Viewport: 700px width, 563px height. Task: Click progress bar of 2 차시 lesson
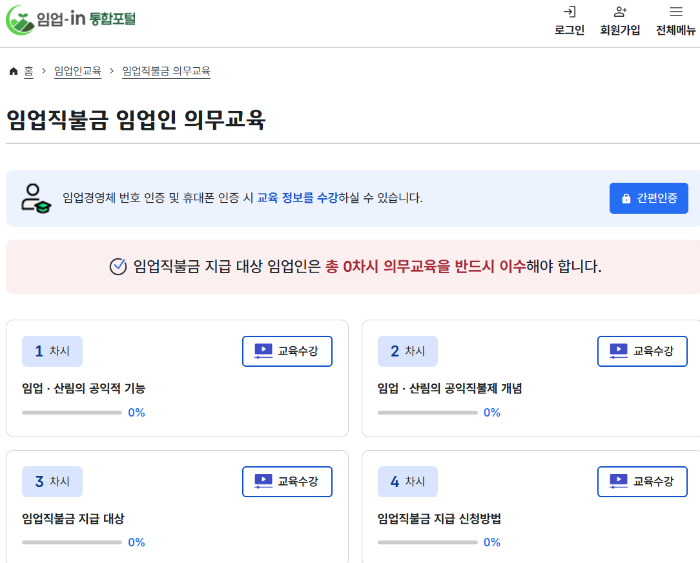tap(428, 413)
